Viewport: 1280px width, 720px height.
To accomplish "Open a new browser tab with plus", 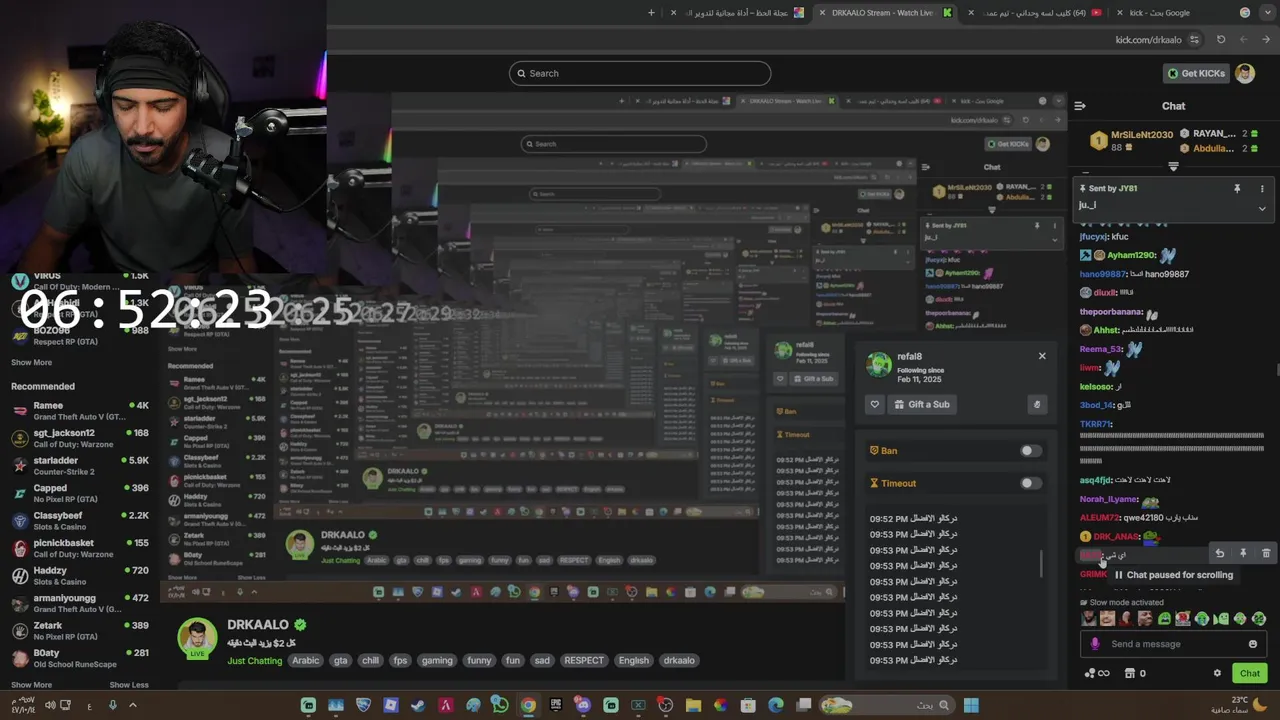I will click(x=651, y=13).
